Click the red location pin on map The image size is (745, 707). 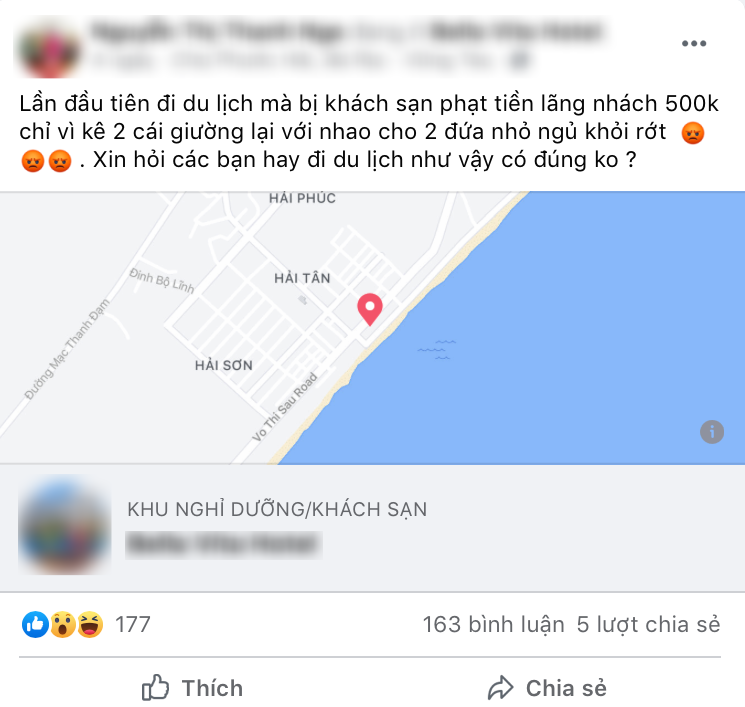[x=370, y=309]
